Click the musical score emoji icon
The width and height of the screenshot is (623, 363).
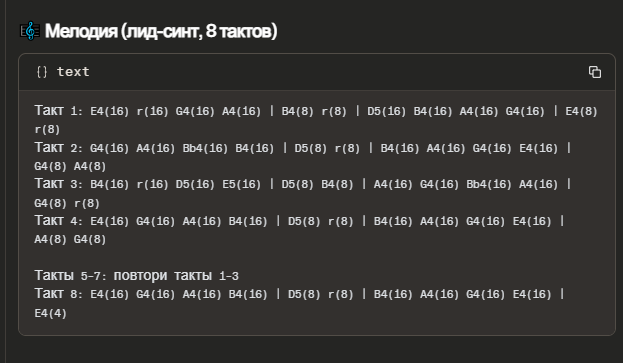[30, 31]
